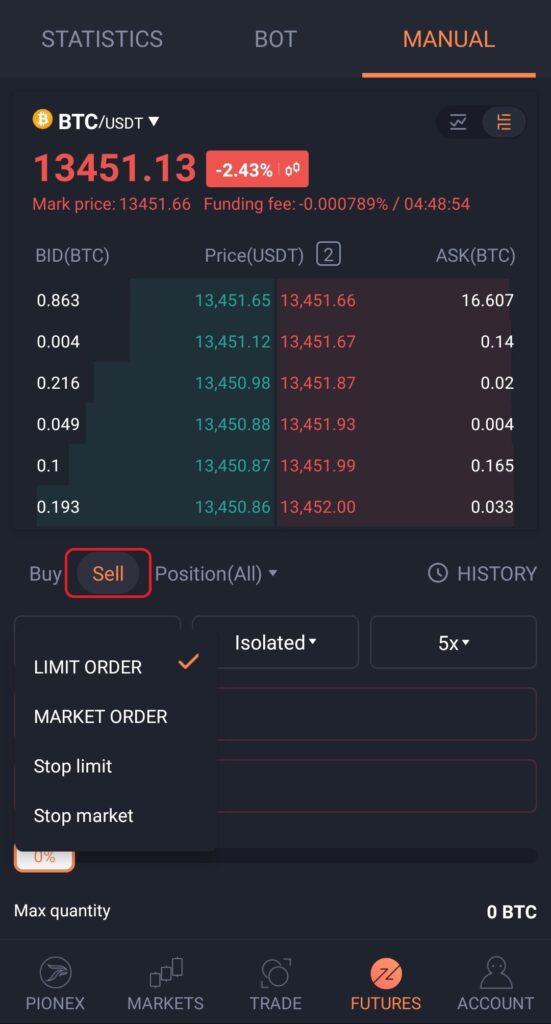
Task: Expand the Position(All) dropdown
Action: (x=216, y=573)
